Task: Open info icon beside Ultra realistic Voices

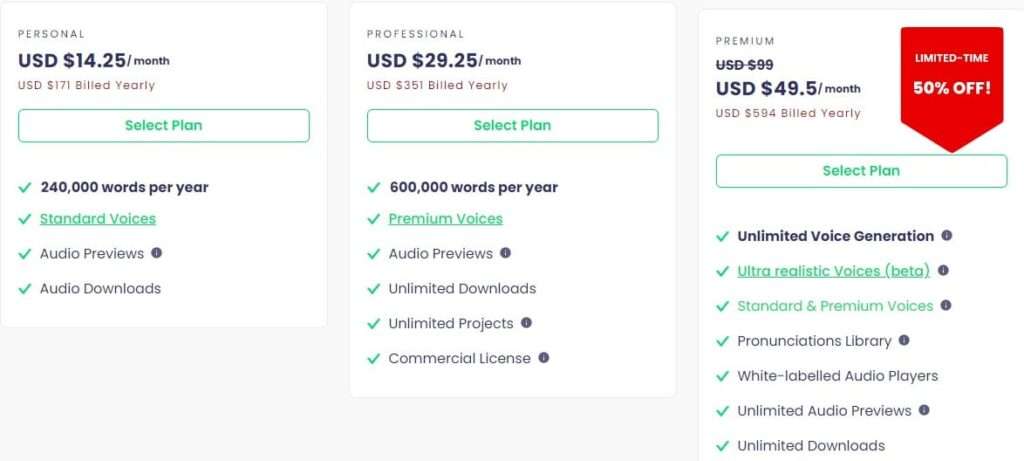Action: (x=942, y=270)
